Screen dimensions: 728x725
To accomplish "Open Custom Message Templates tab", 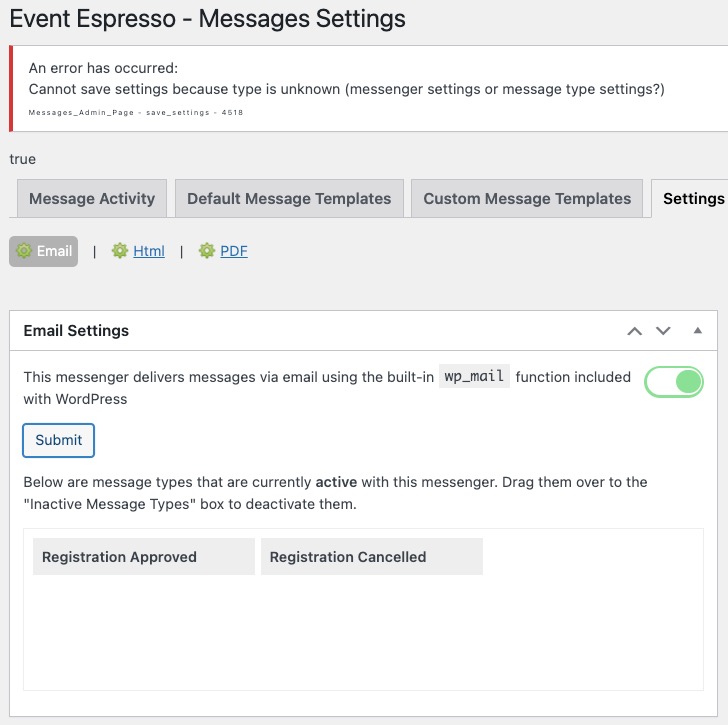I will (x=527, y=198).
